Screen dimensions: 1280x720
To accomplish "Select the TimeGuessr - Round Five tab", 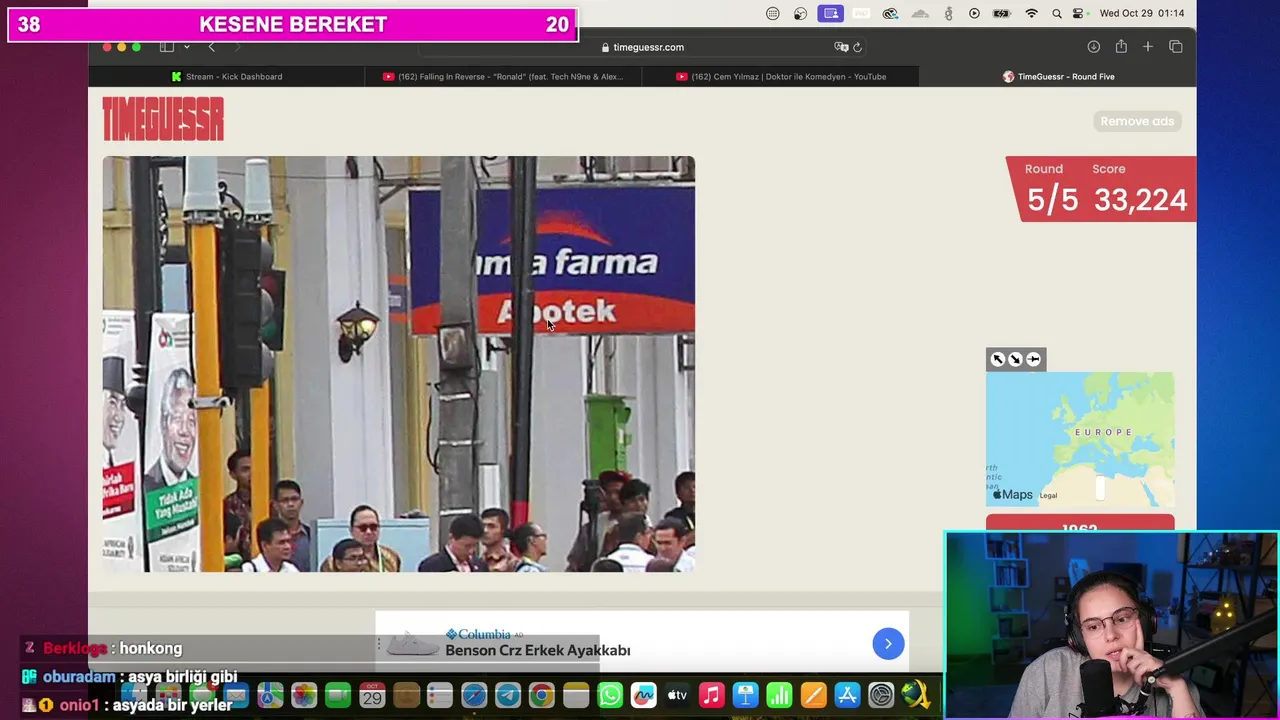I will pyautogui.click(x=1058, y=76).
